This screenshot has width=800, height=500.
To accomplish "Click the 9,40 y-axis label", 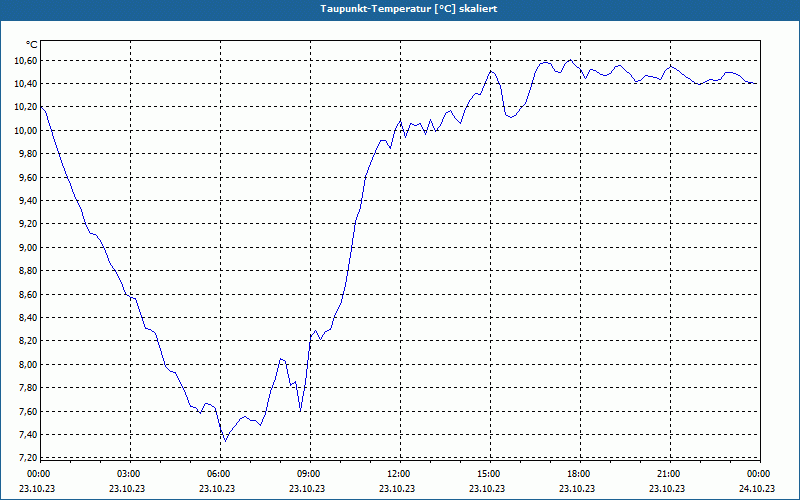I will [x=28, y=201].
